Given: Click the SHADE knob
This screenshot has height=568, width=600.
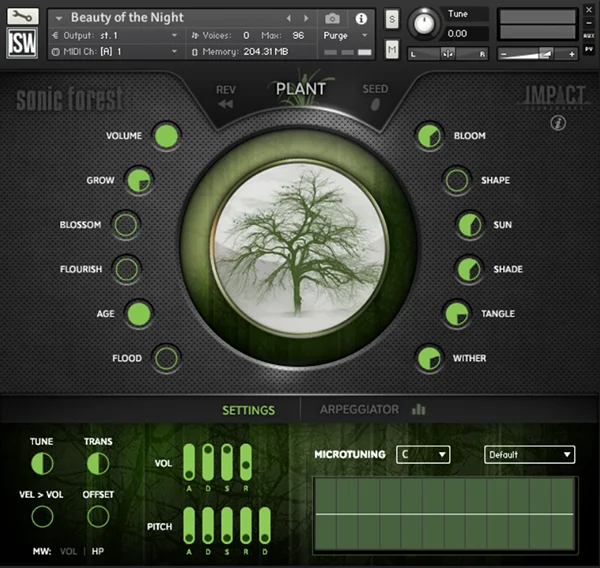Looking at the screenshot, I should (469, 269).
